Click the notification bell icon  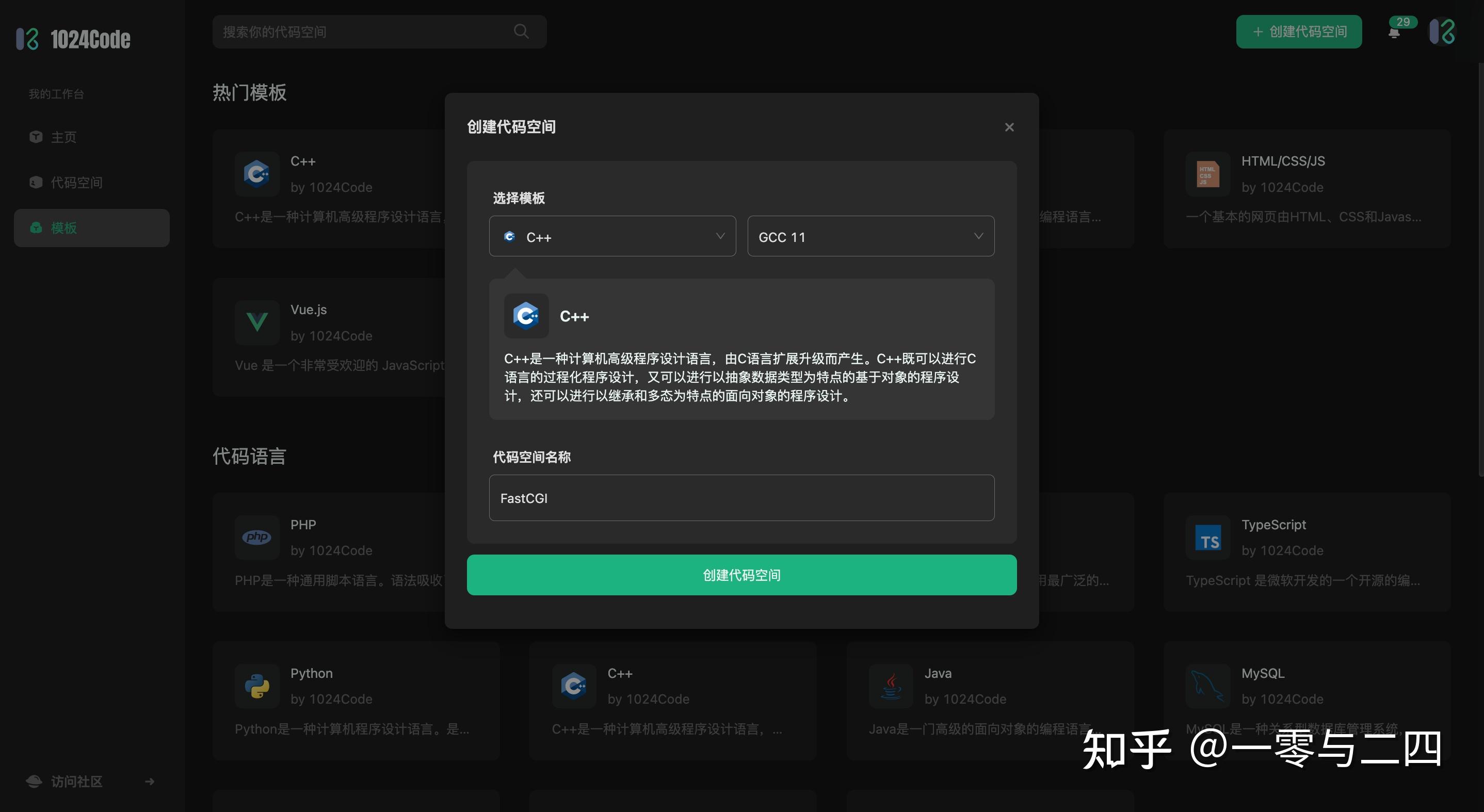click(1394, 33)
